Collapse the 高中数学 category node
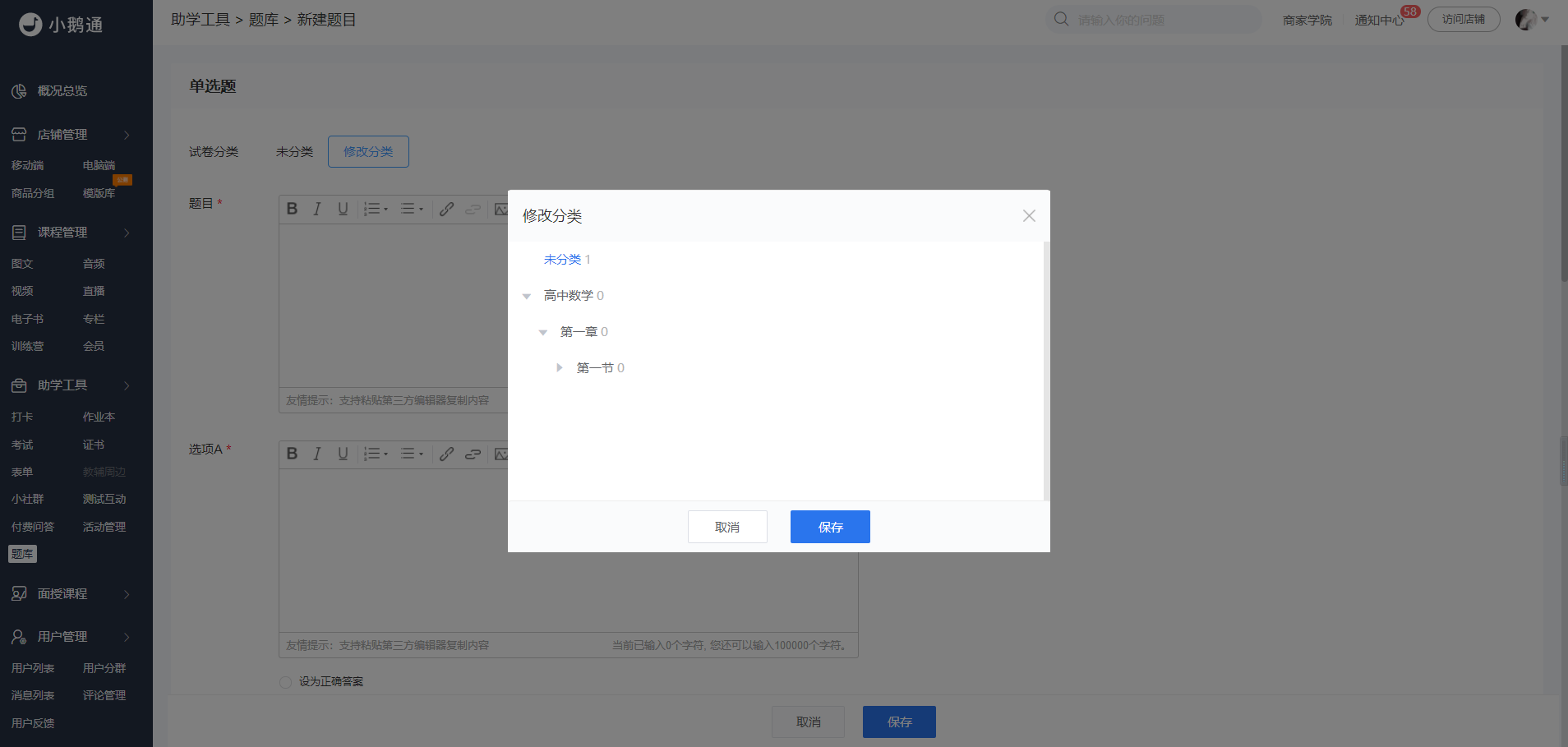 [527, 296]
